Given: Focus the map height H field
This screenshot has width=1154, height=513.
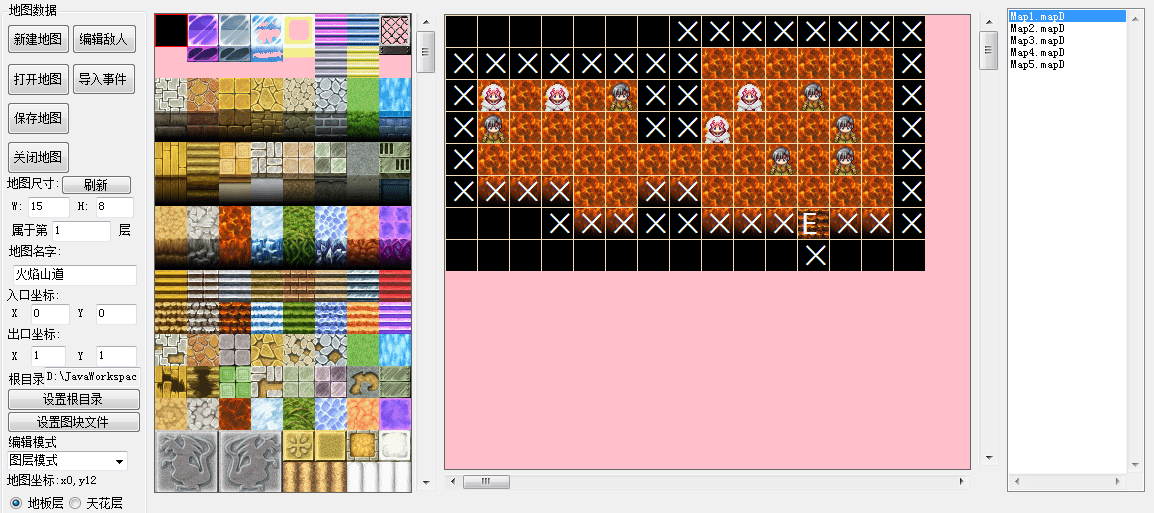Looking at the screenshot, I should pos(113,207).
